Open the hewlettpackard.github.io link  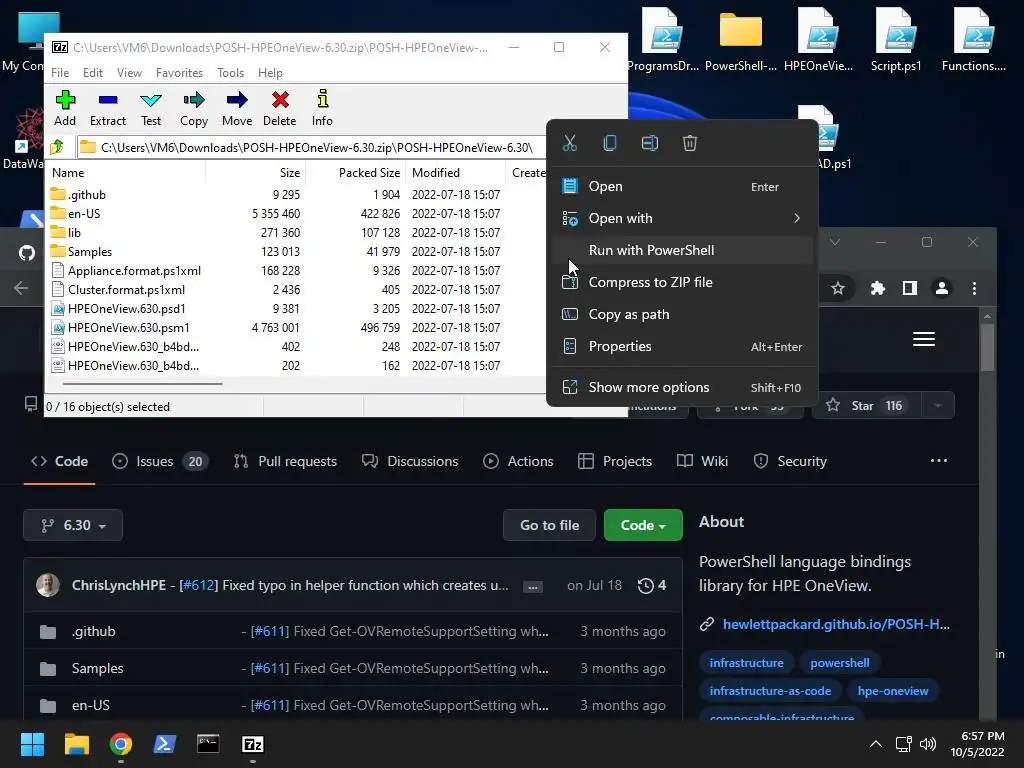click(x=836, y=624)
